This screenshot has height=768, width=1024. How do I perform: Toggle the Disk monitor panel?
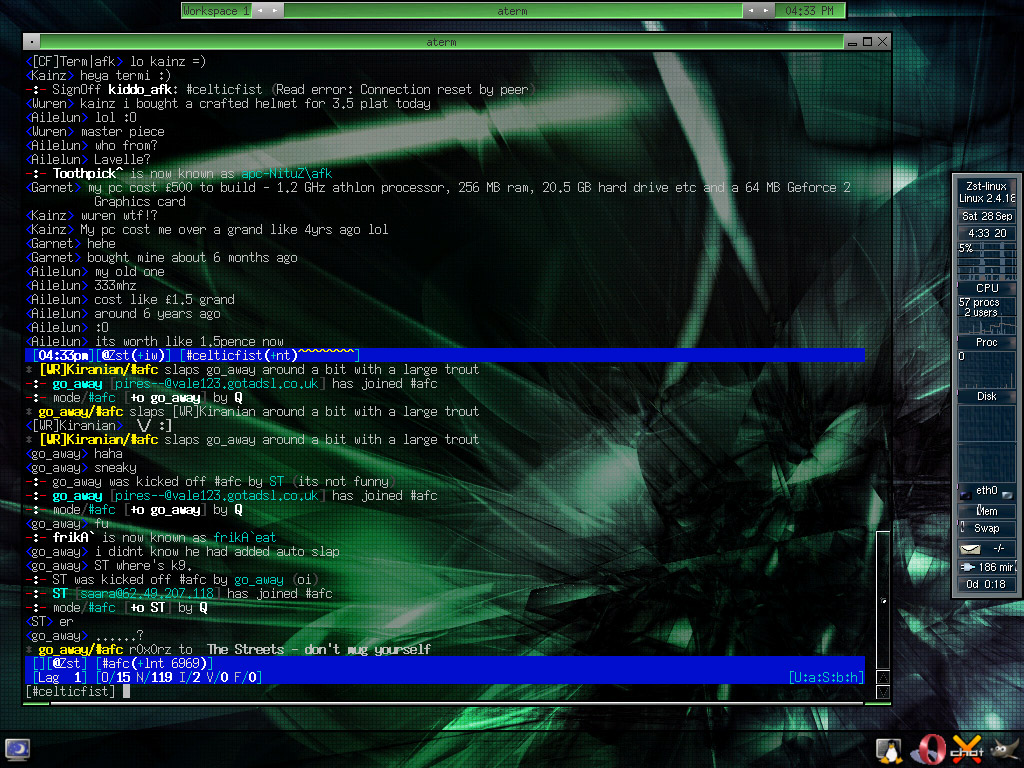coord(987,397)
